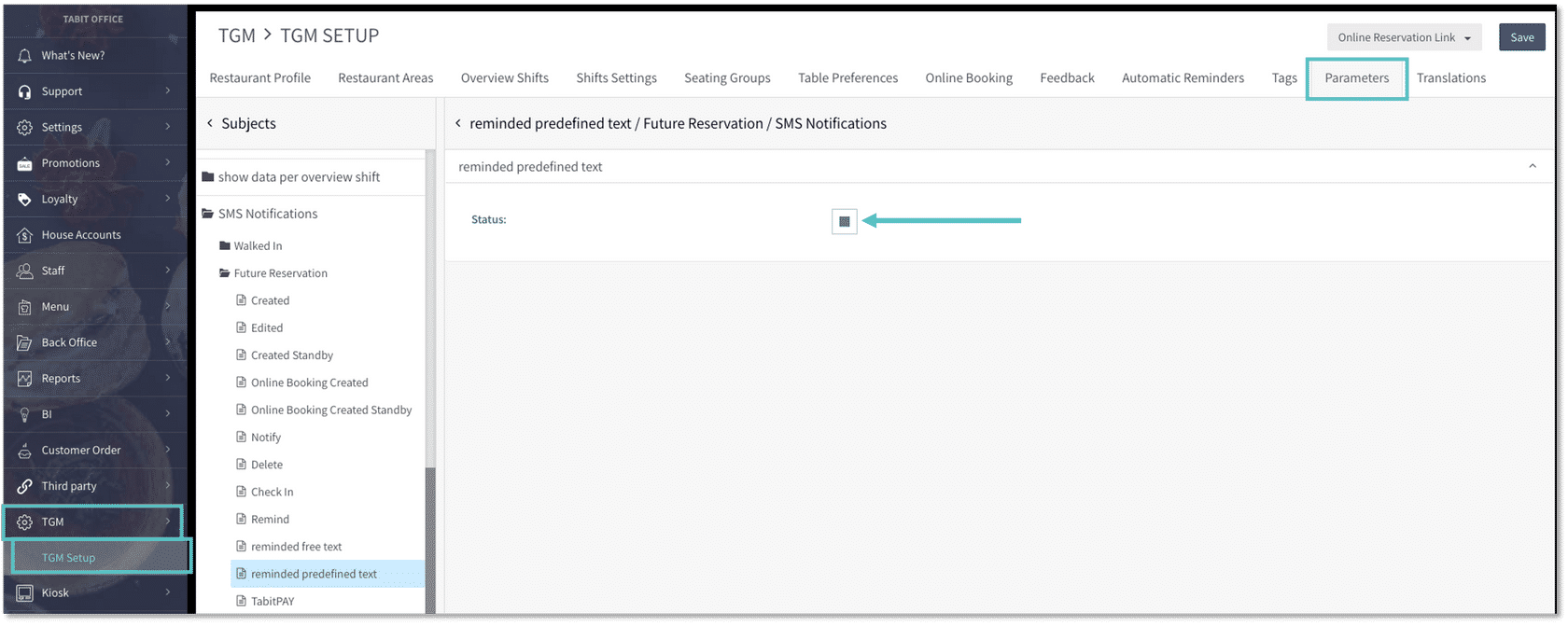Viewport: 1568px width, 626px height.
Task: Click the Reports chart icon
Action: [25, 379]
